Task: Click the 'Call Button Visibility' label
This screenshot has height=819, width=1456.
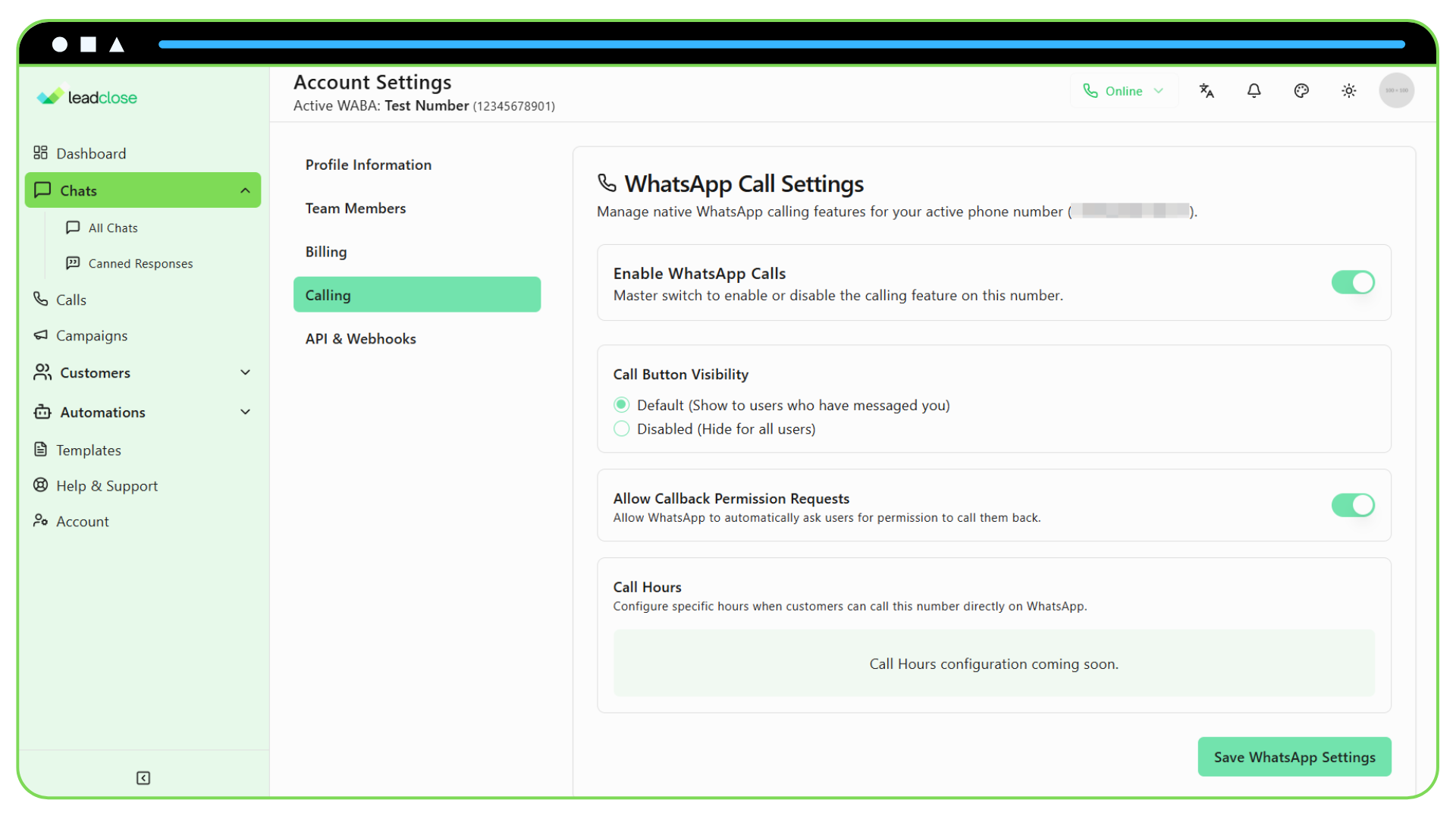Action: [x=680, y=374]
